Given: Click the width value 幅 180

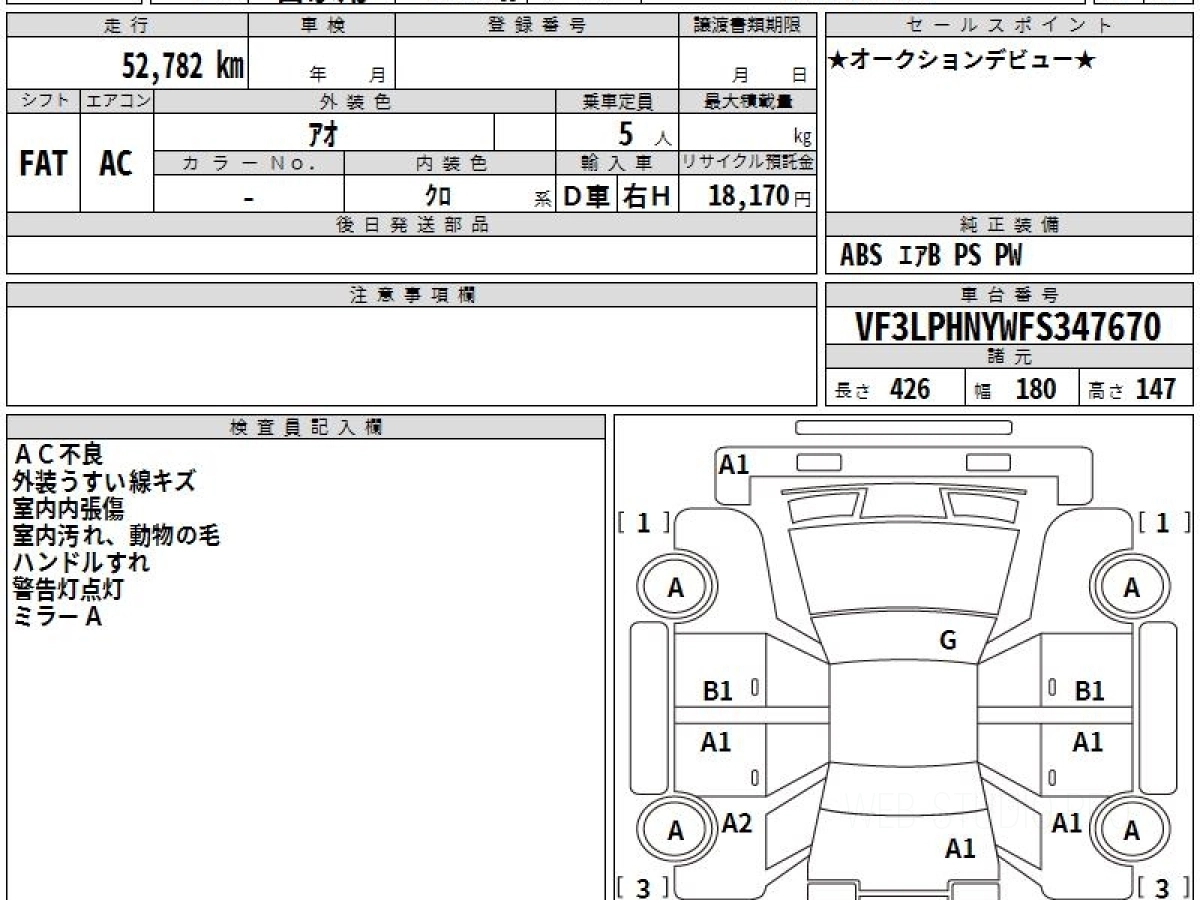Looking at the screenshot, I should click(x=1015, y=389).
